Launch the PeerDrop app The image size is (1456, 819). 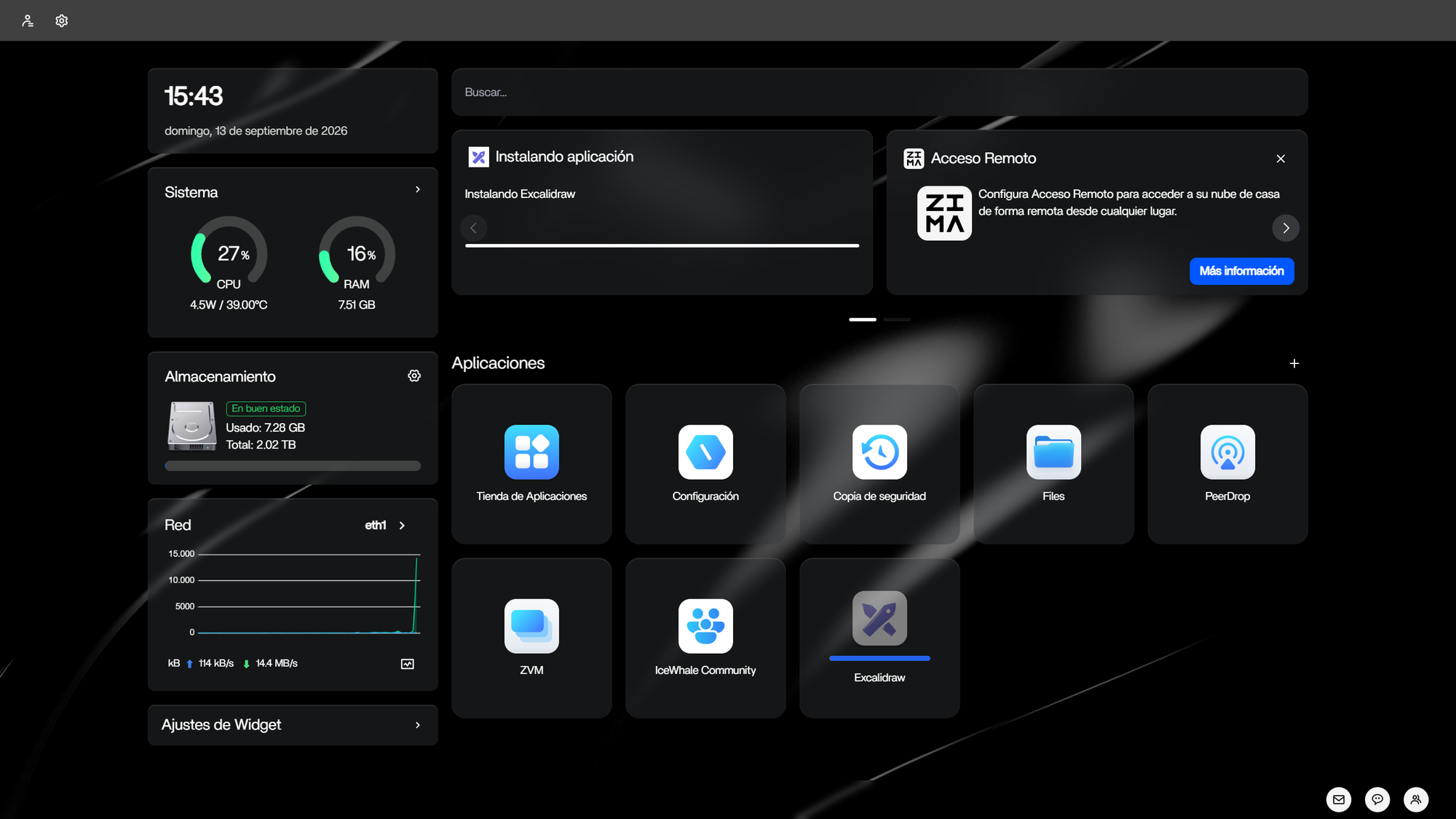pyautogui.click(x=1227, y=464)
